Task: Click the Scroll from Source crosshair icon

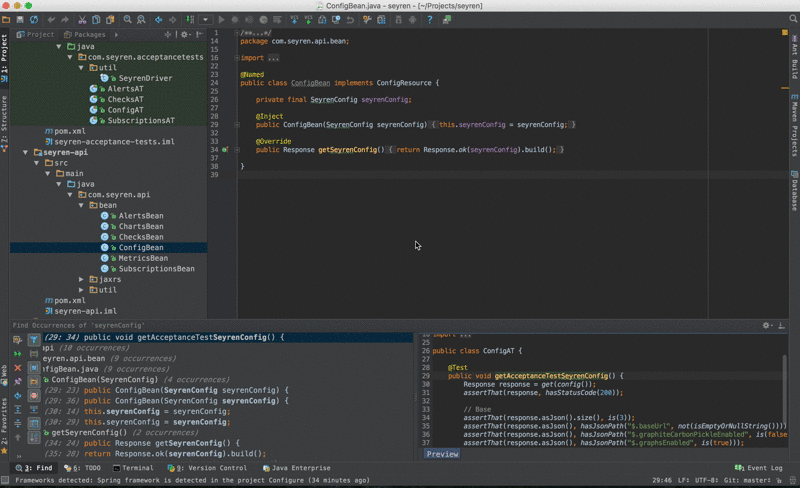Action: point(167,35)
